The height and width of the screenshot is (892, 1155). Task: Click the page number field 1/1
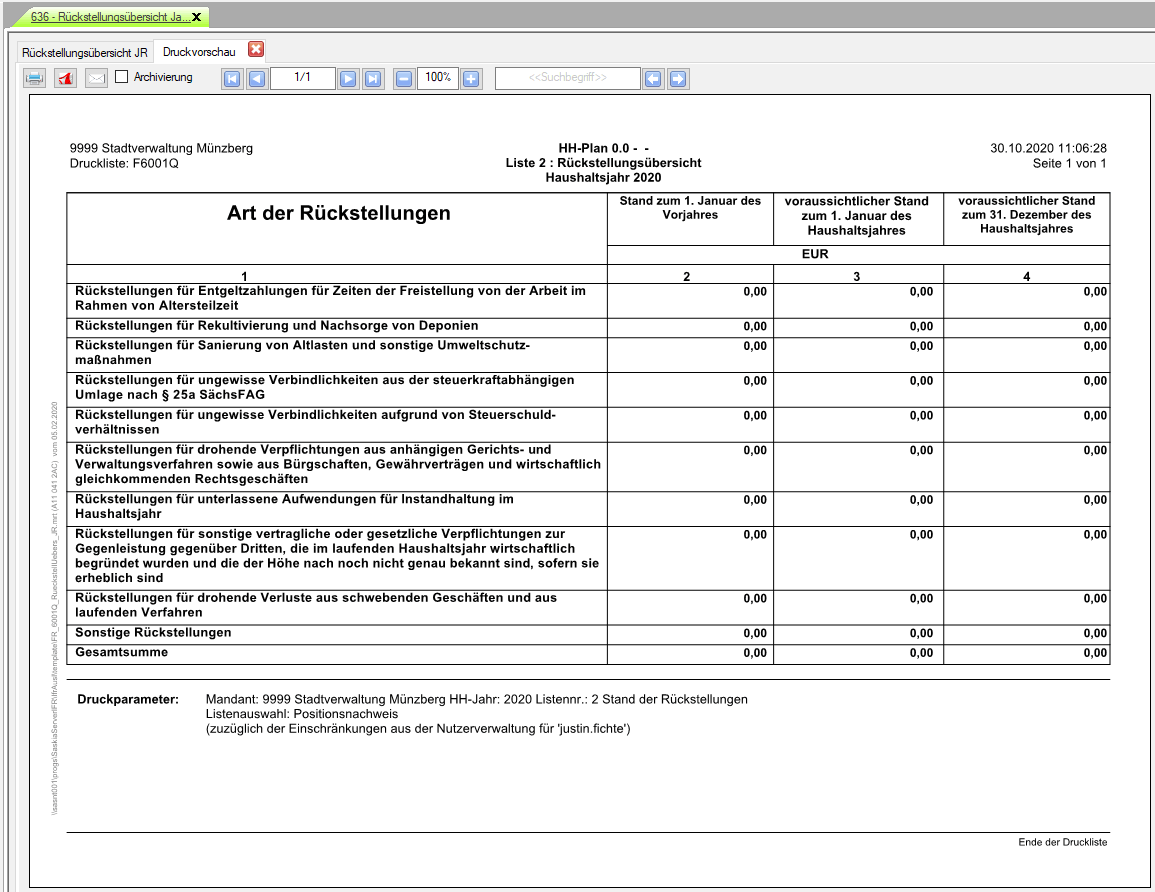(x=302, y=78)
